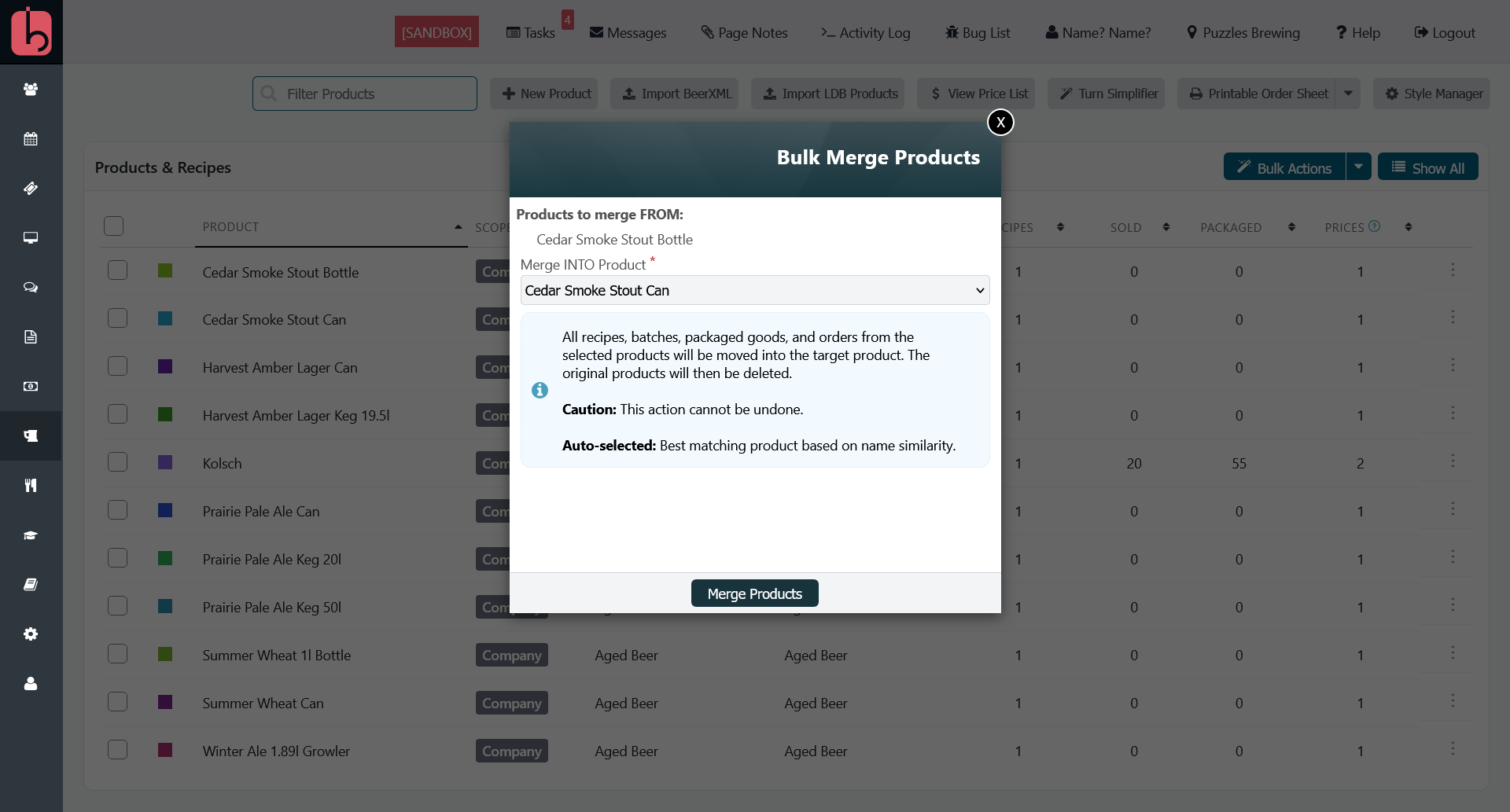Open Bug List in top menu

(x=978, y=33)
